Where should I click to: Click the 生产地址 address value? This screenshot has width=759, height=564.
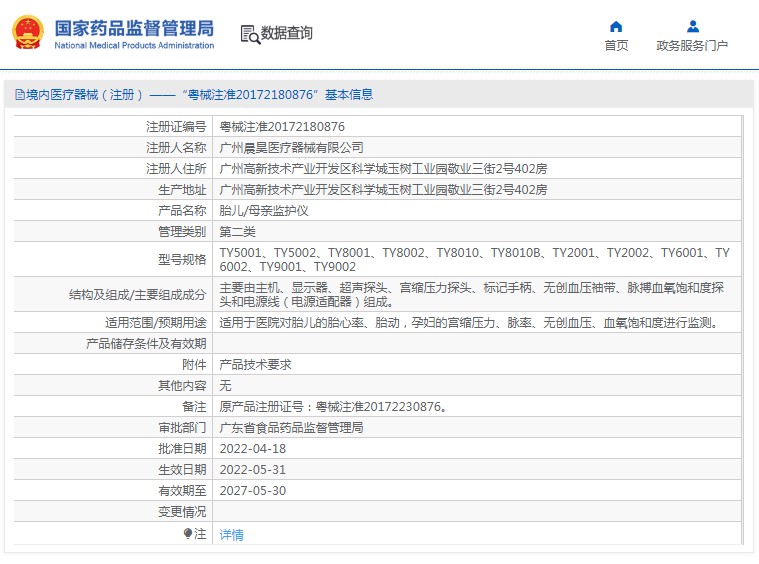pos(383,189)
